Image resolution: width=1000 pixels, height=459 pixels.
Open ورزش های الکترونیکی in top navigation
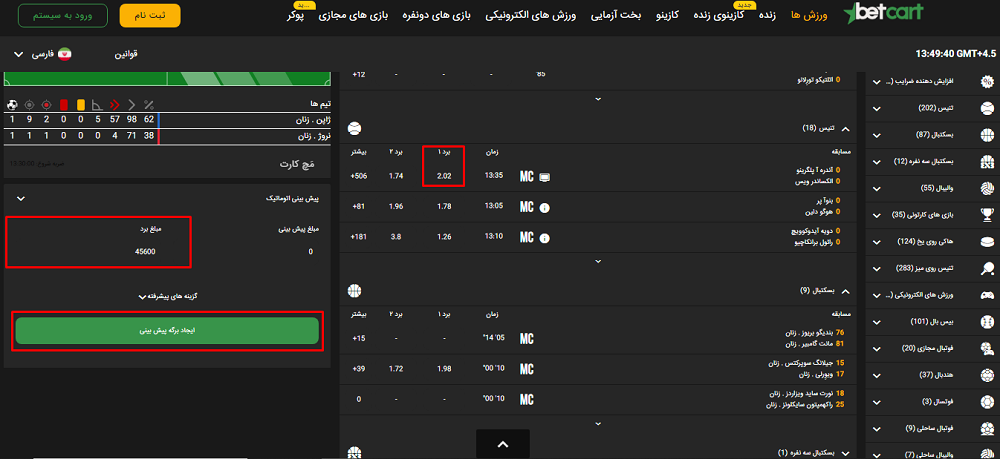tap(531, 15)
